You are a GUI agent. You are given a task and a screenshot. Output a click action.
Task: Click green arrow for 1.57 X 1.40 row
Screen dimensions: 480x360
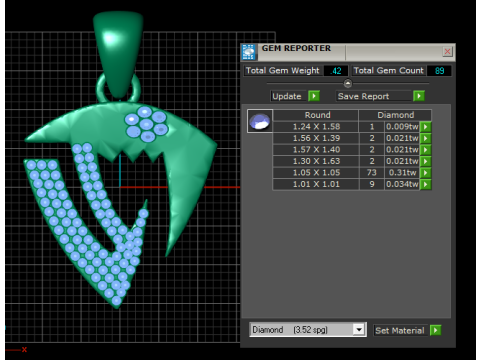[x=425, y=150]
